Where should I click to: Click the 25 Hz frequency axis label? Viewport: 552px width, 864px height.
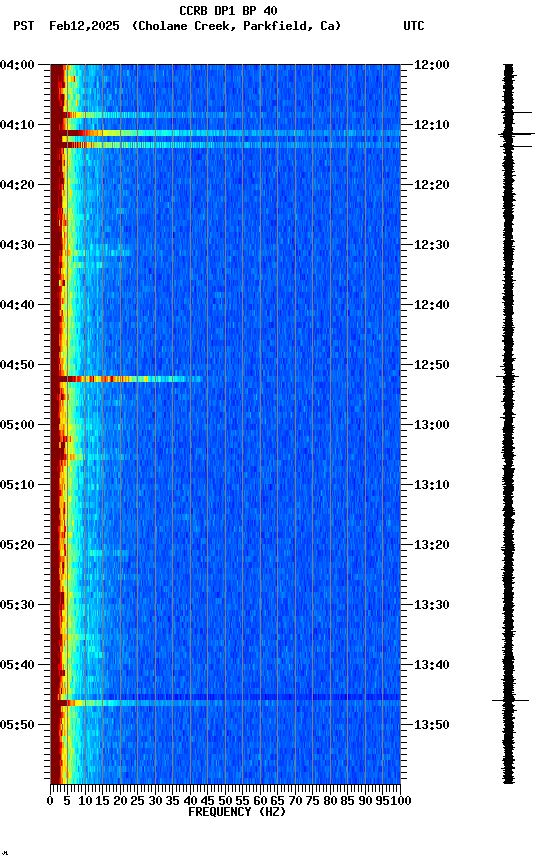[137, 802]
